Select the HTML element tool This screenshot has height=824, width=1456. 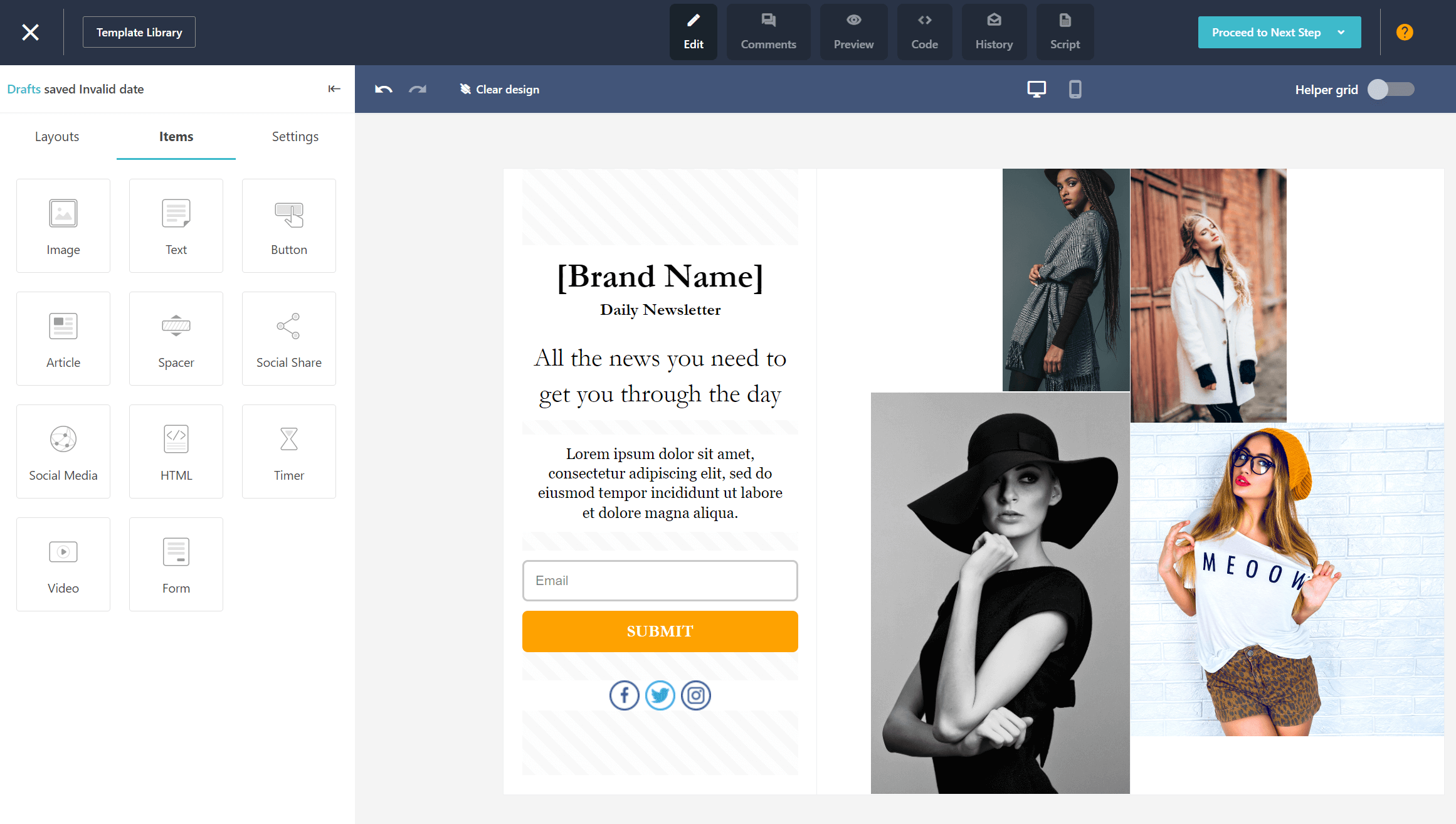[176, 451]
